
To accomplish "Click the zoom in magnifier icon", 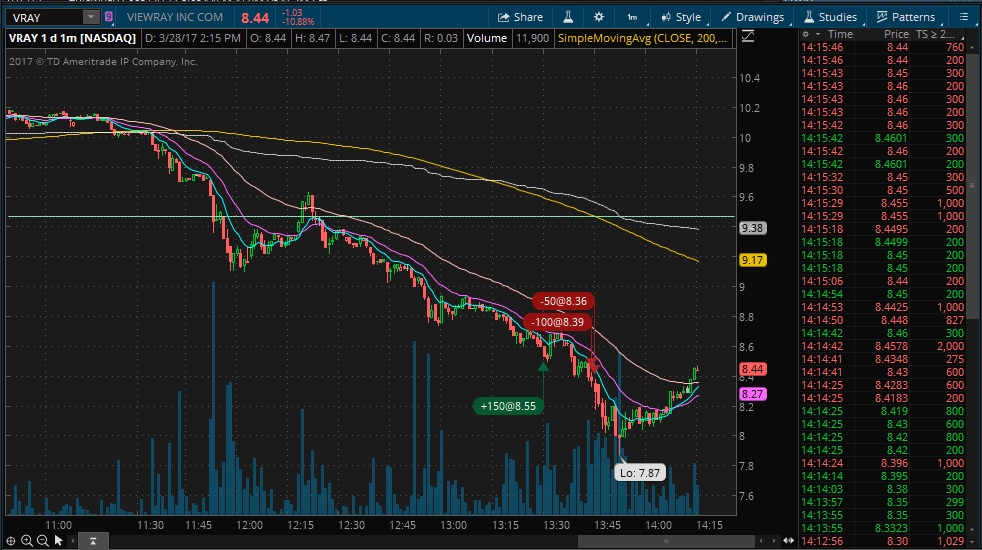I will point(26,541).
